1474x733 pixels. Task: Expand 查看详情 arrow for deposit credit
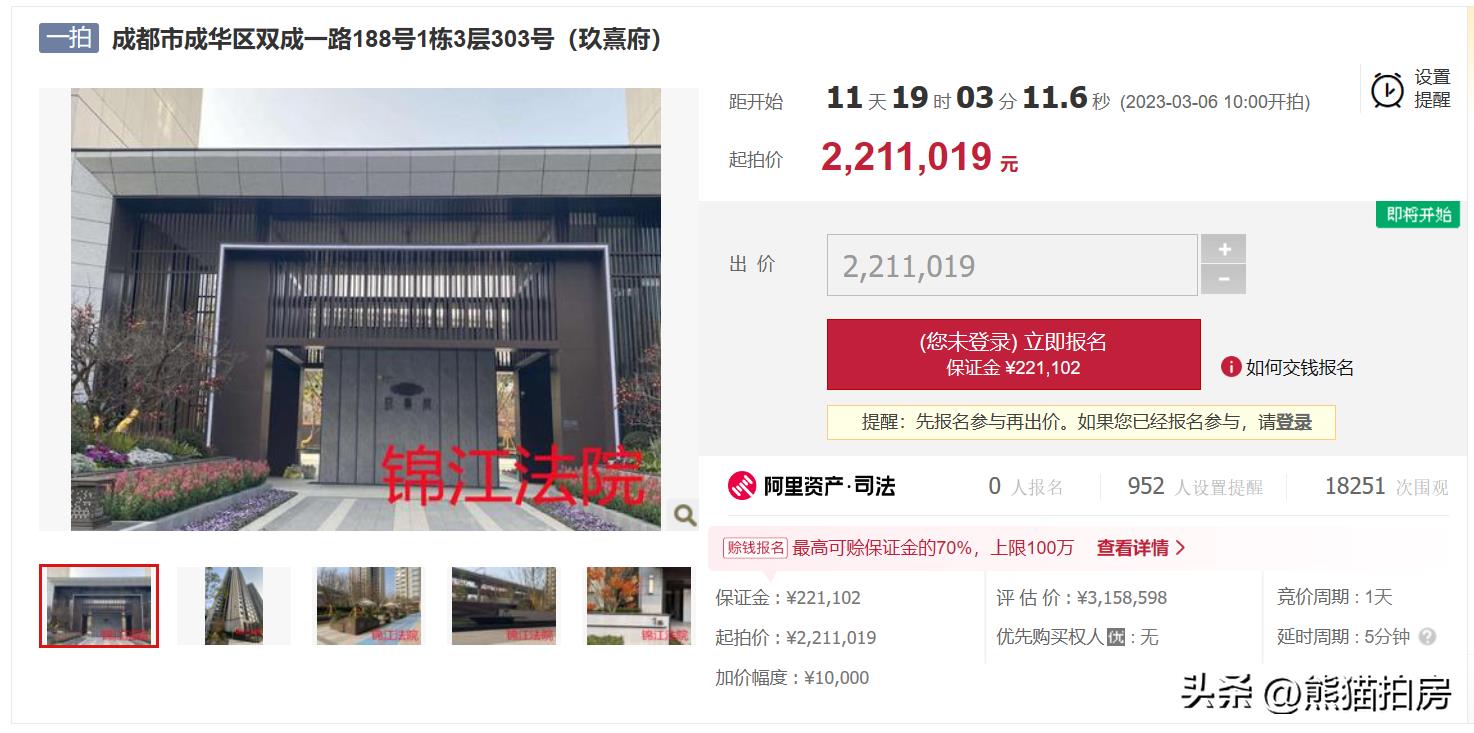tap(1141, 548)
